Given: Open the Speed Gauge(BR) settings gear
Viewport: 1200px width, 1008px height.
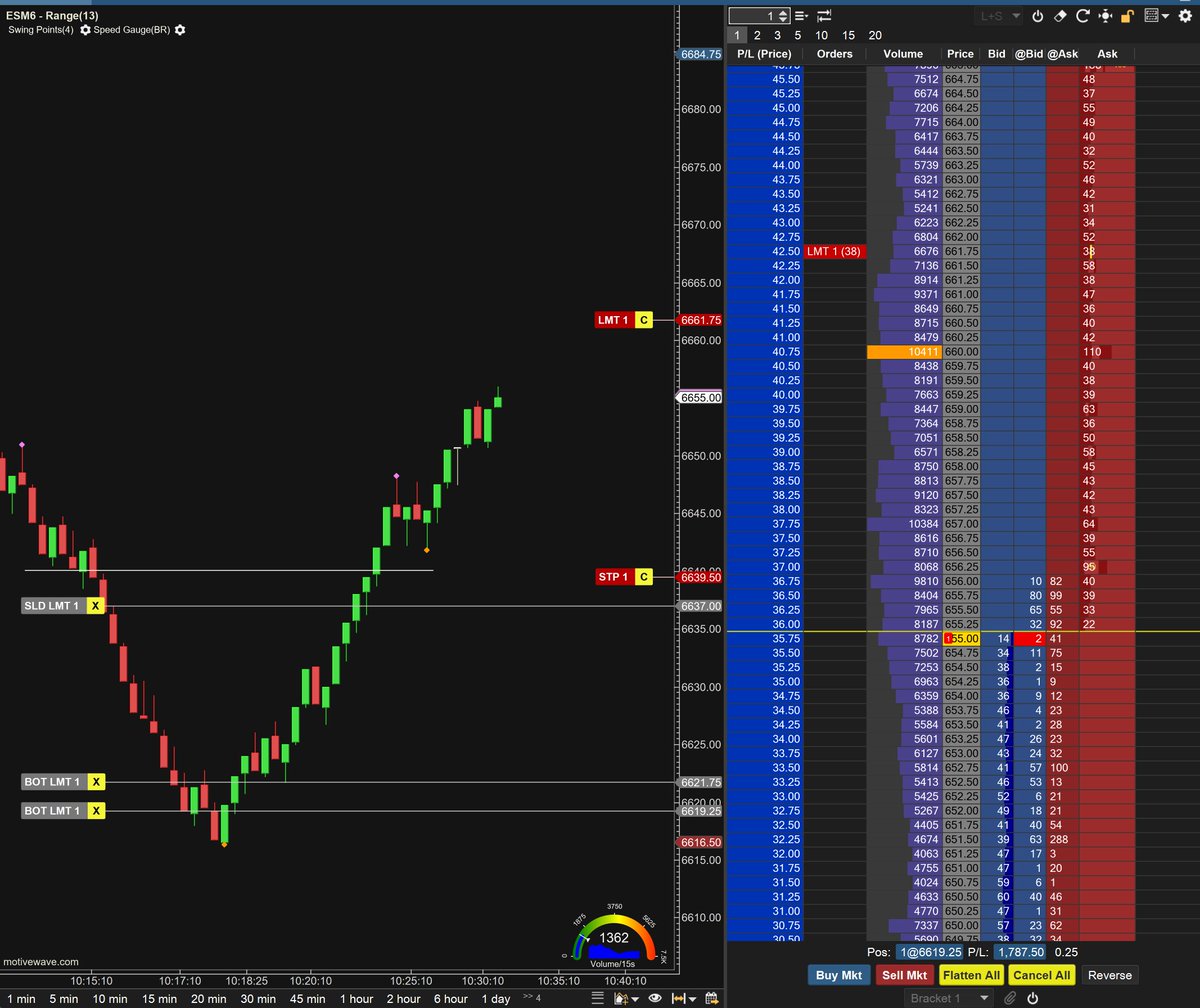Looking at the screenshot, I should pos(180,30).
